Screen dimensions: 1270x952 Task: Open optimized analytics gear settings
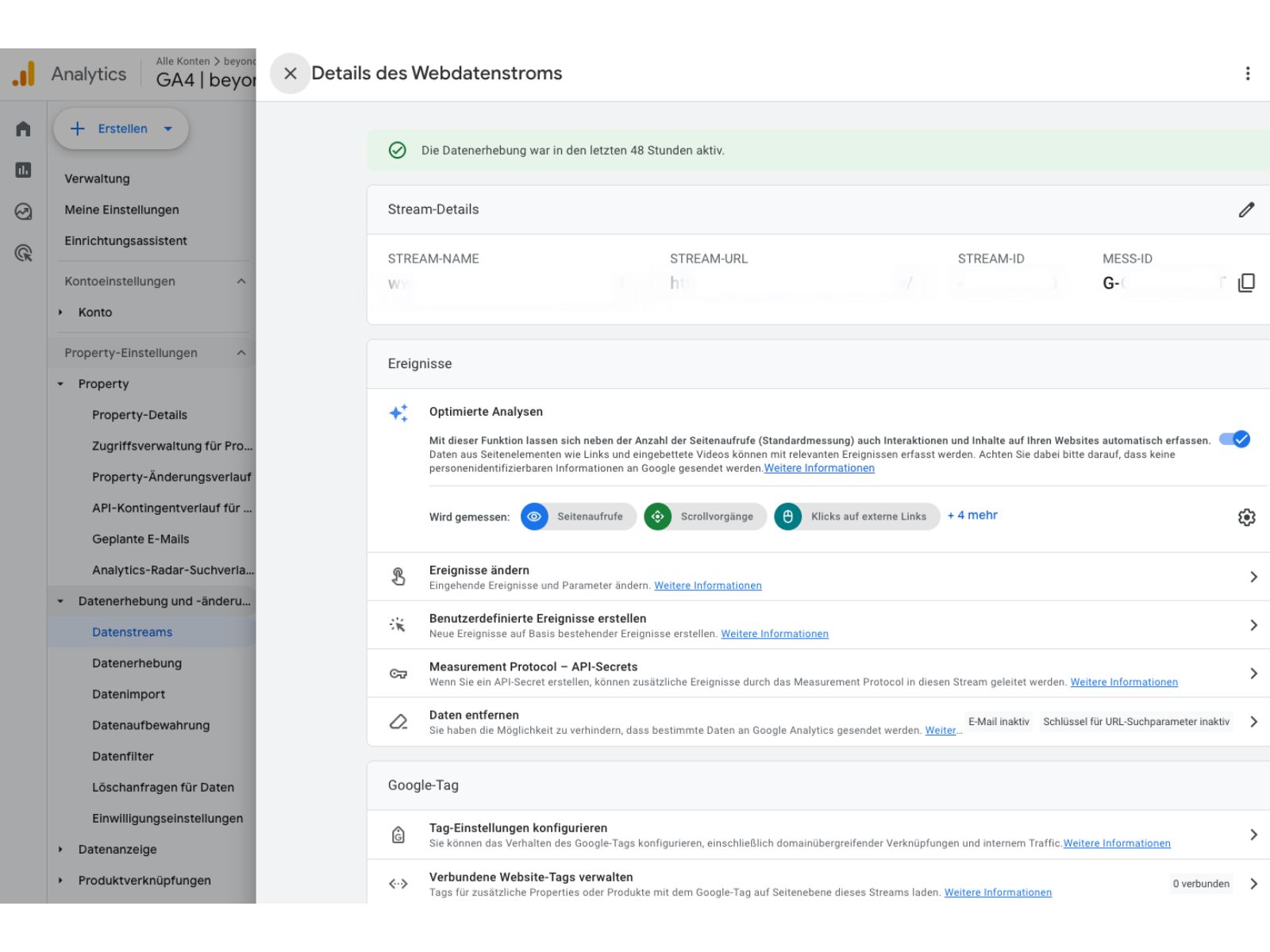tap(1246, 517)
